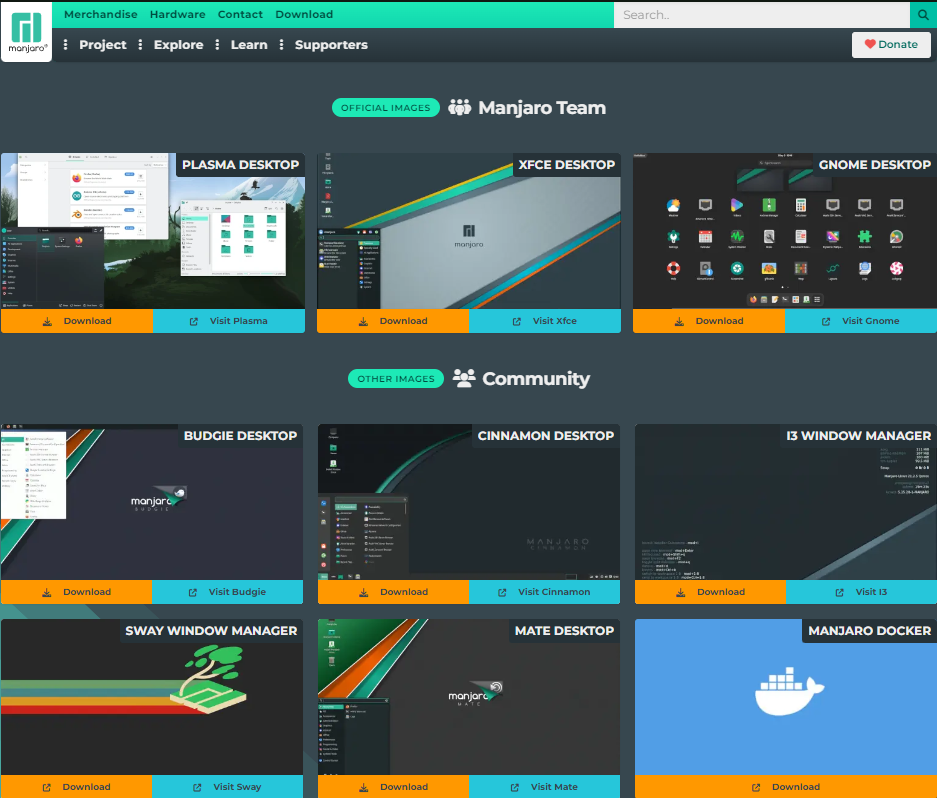Click the external-link icon on Visit Budgie
This screenshot has width=937, height=798.
coord(191,591)
